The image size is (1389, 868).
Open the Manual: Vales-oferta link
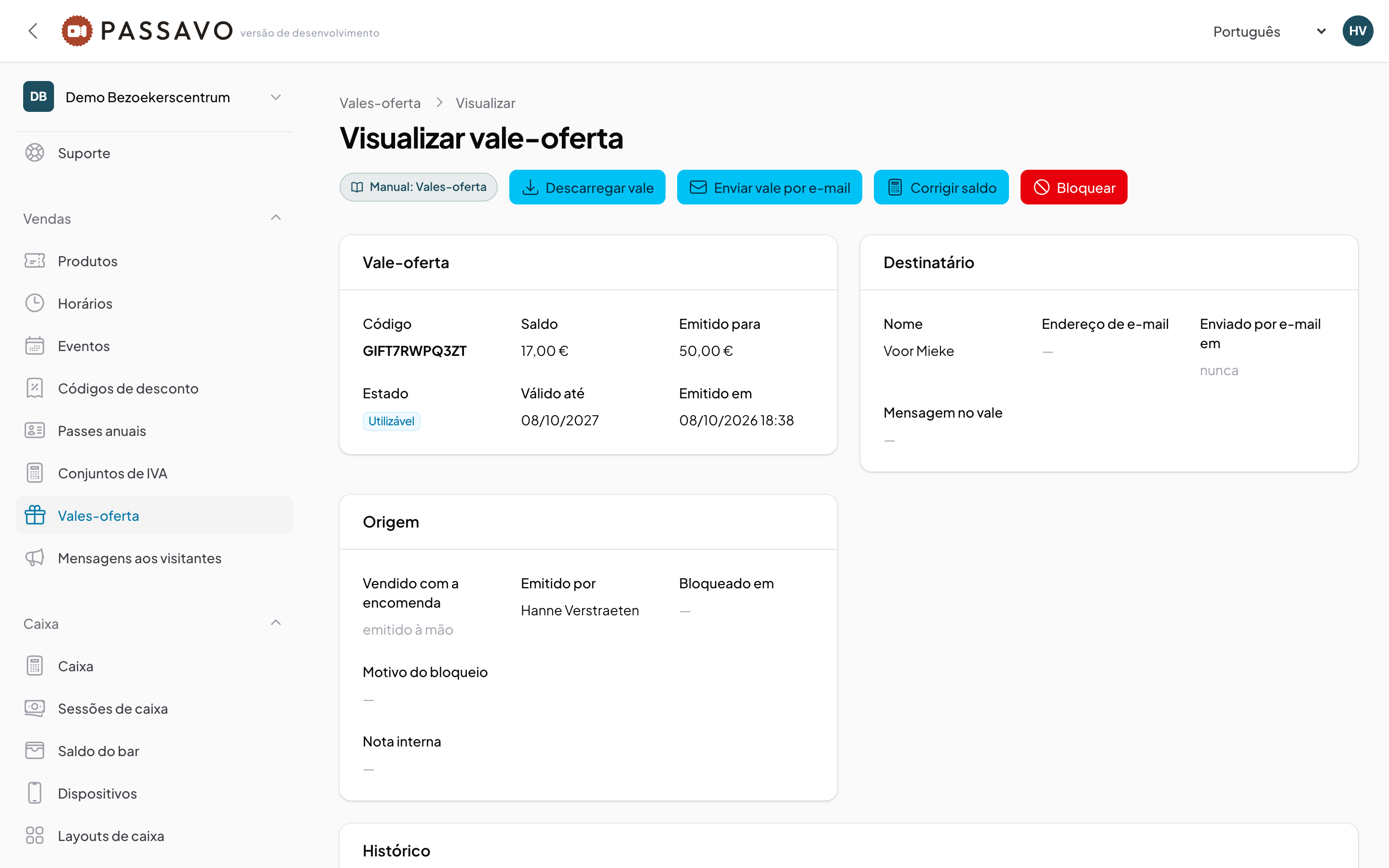coord(419,187)
